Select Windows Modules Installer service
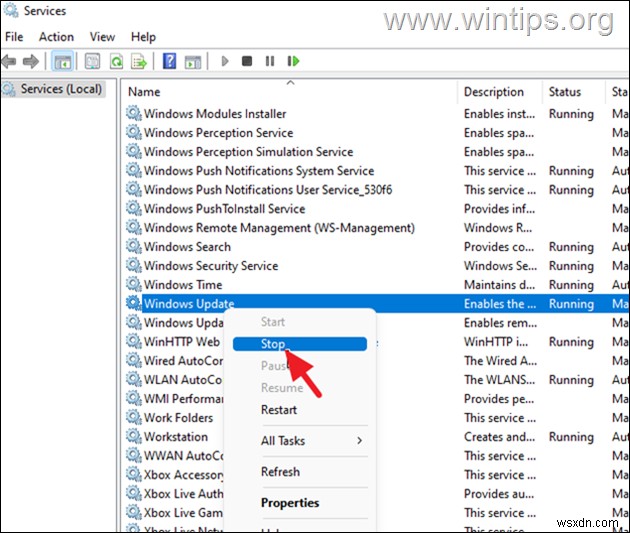Viewport: 630px width, 533px height. pos(215,114)
